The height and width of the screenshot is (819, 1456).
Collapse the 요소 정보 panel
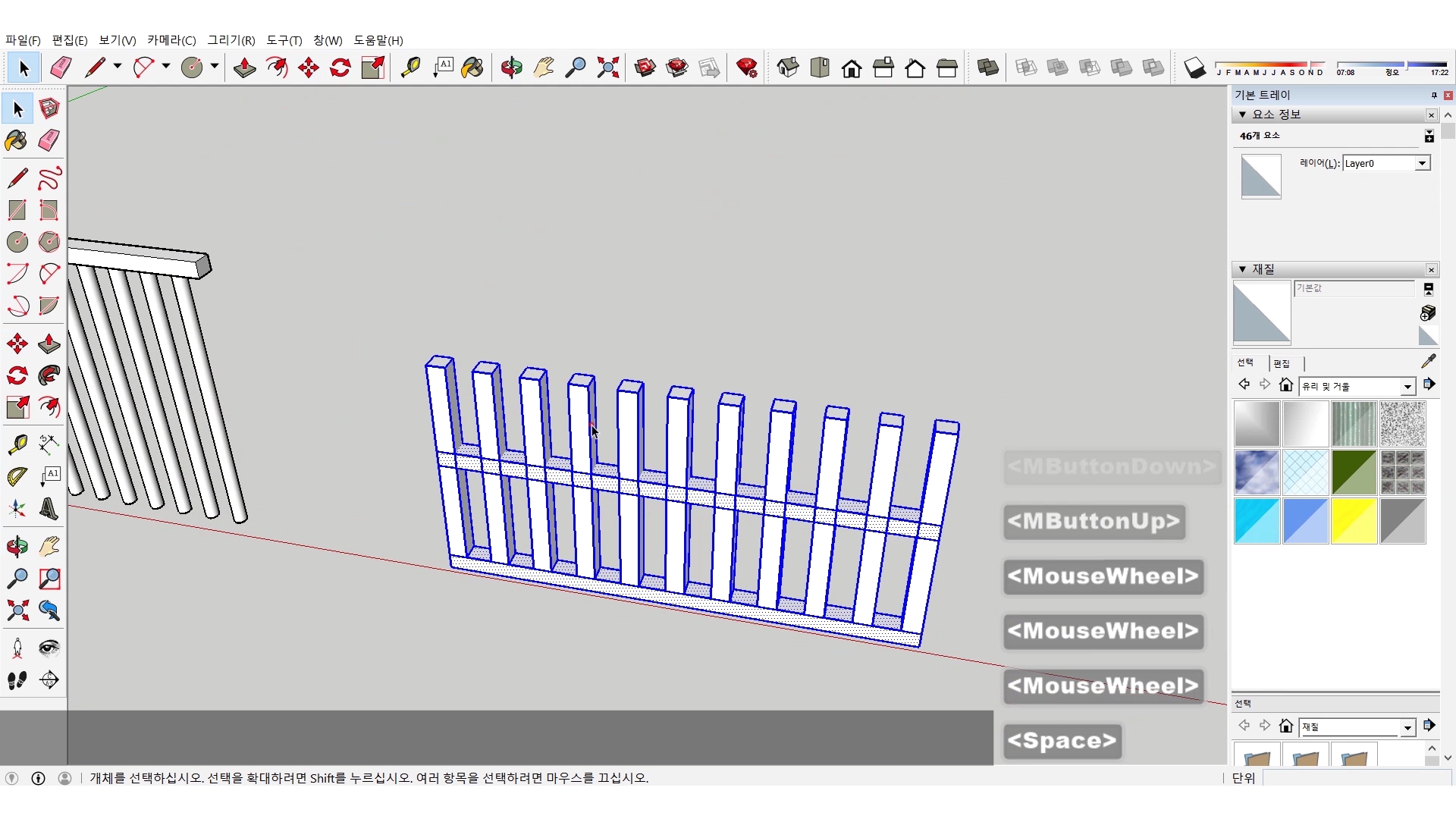pyautogui.click(x=1242, y=115)
